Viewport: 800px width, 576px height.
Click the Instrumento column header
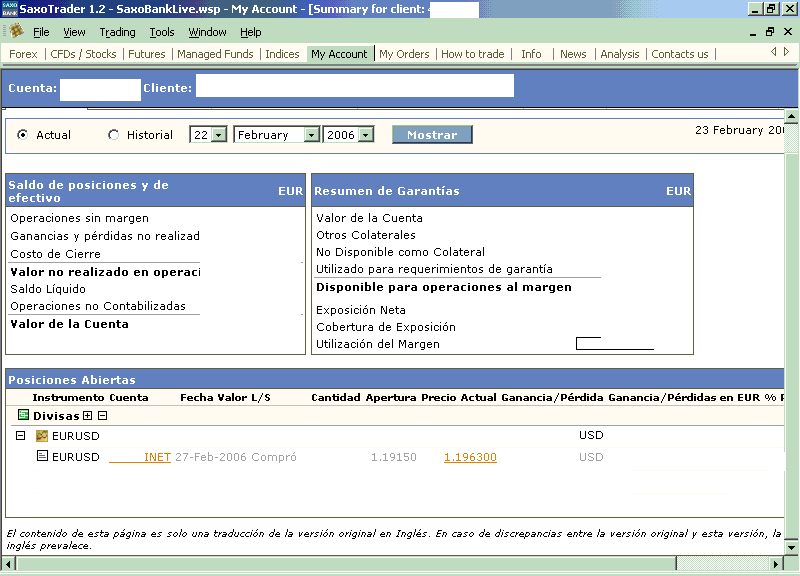click(x=68, y=397)
